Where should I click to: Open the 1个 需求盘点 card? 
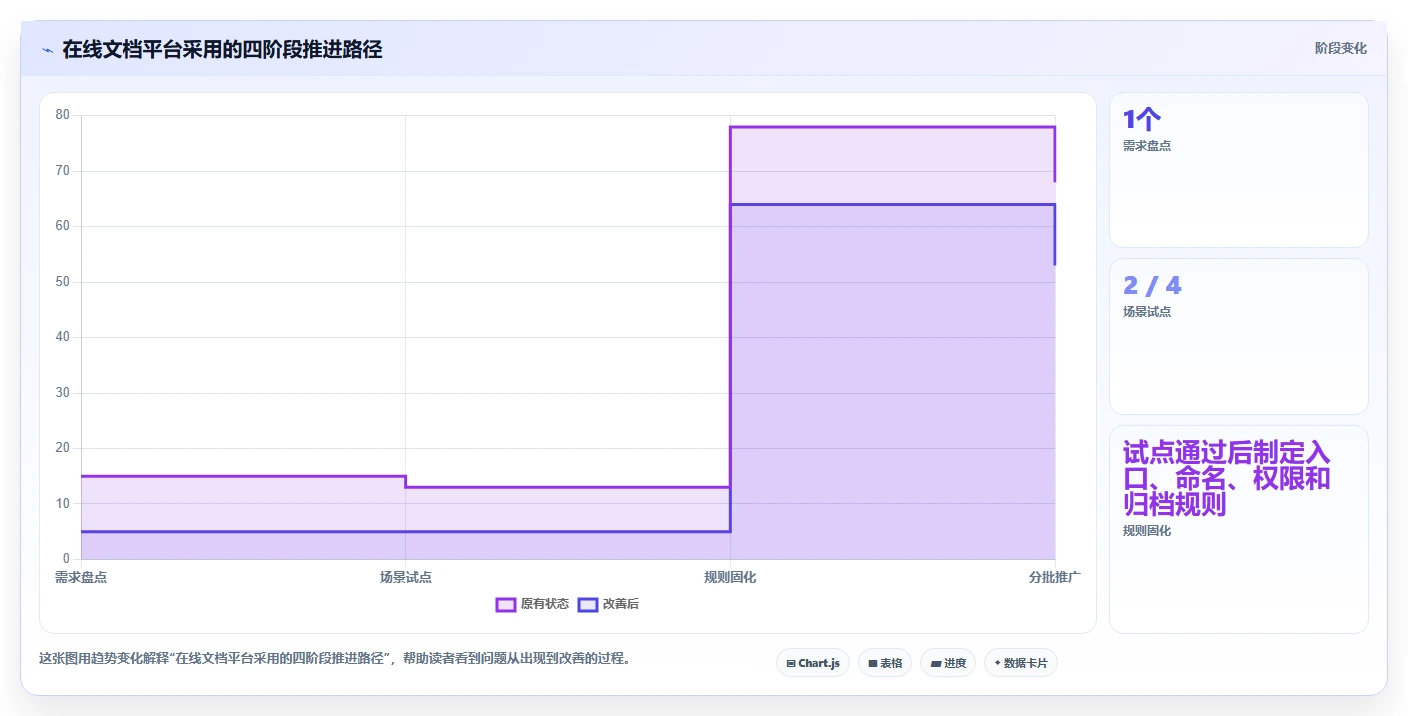pos(1239,170)
